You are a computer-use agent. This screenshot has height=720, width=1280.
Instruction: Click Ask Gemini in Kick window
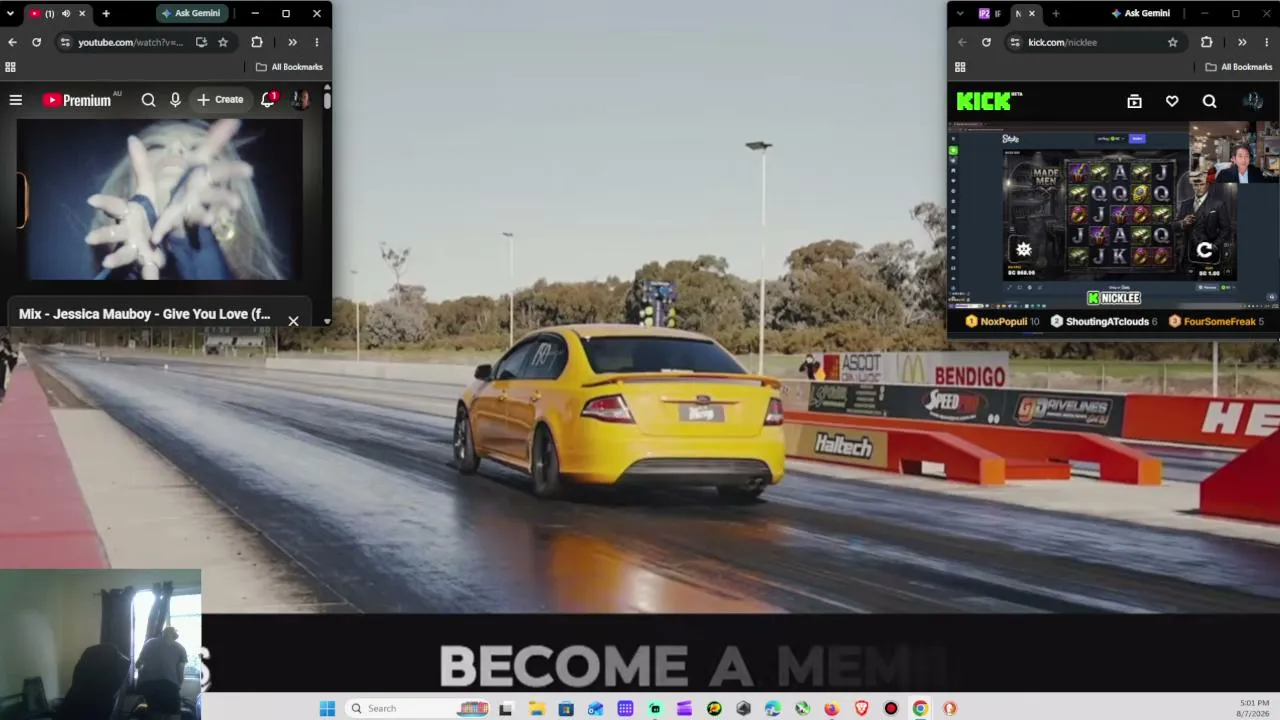(1141, 13)
